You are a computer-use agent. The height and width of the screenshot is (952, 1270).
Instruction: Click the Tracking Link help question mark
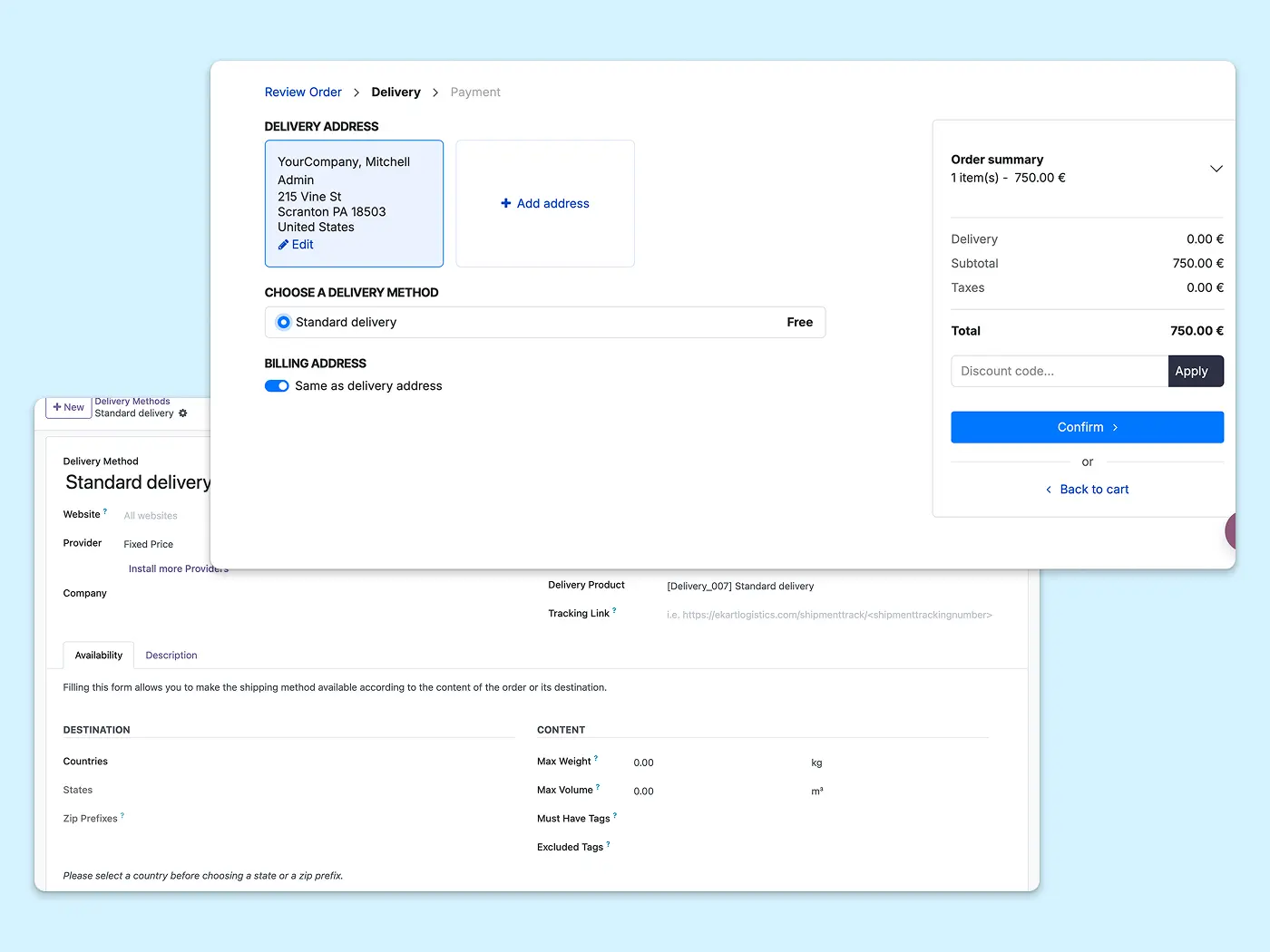pos(614,610)
